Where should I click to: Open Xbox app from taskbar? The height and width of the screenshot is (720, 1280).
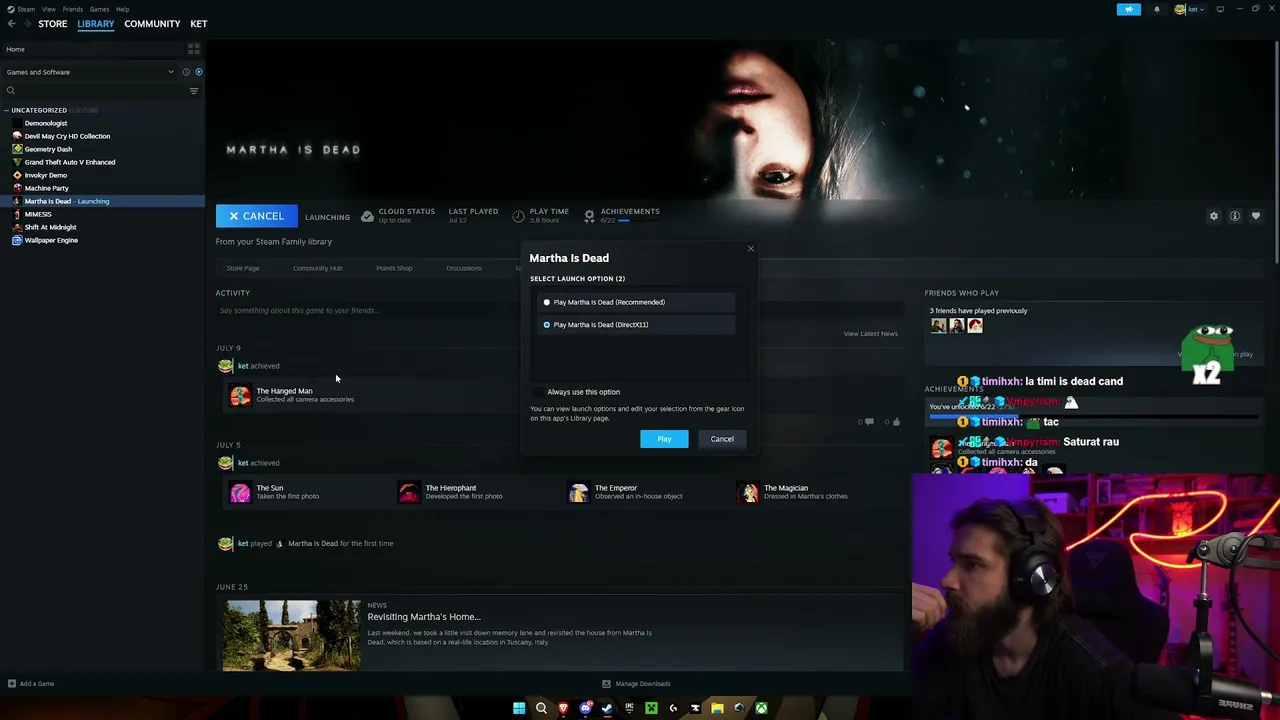click(761, 708)
